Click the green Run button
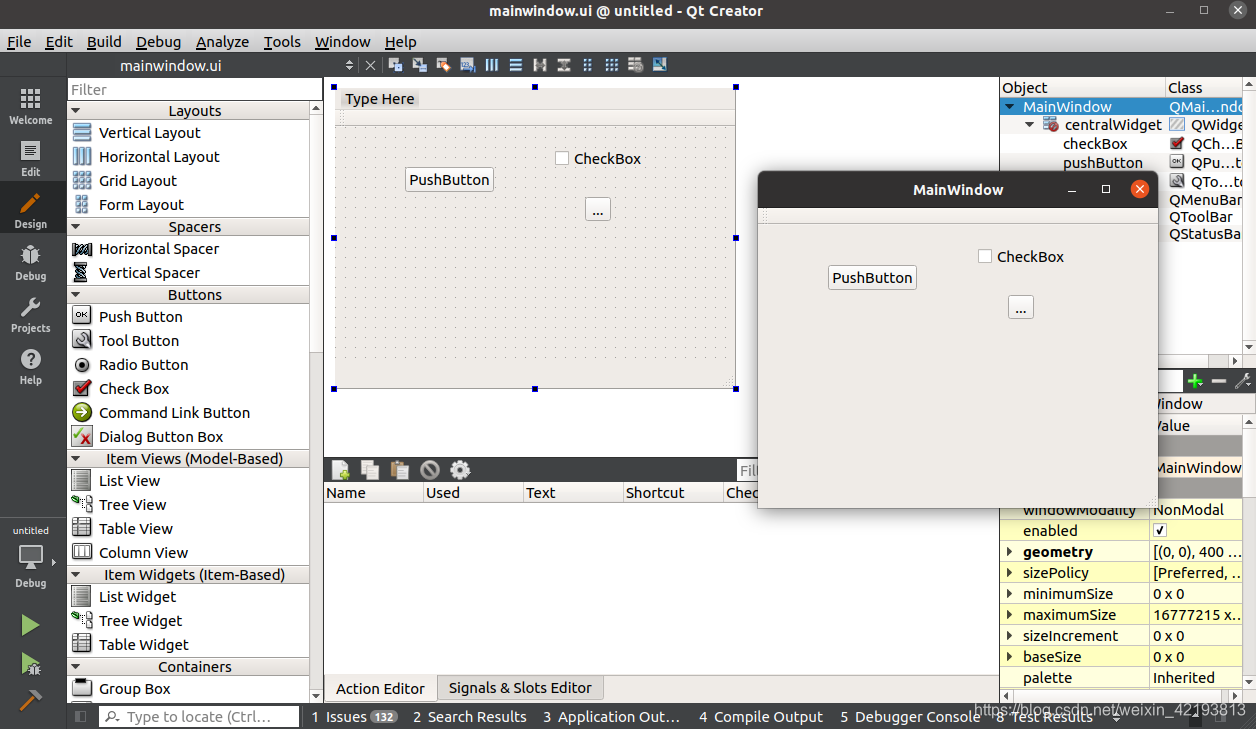1256x729 pixels. tap(30, 625)
